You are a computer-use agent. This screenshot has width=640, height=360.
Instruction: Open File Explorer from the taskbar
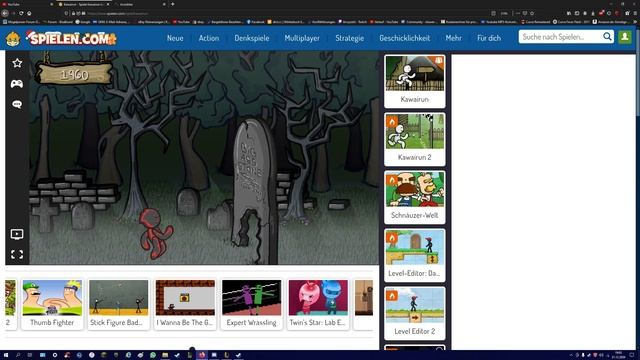coord(165,355)
